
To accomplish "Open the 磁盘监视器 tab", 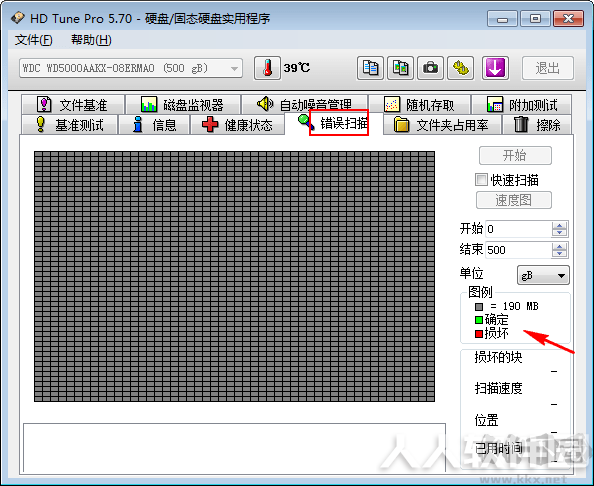I will click(x=183, y=105).
